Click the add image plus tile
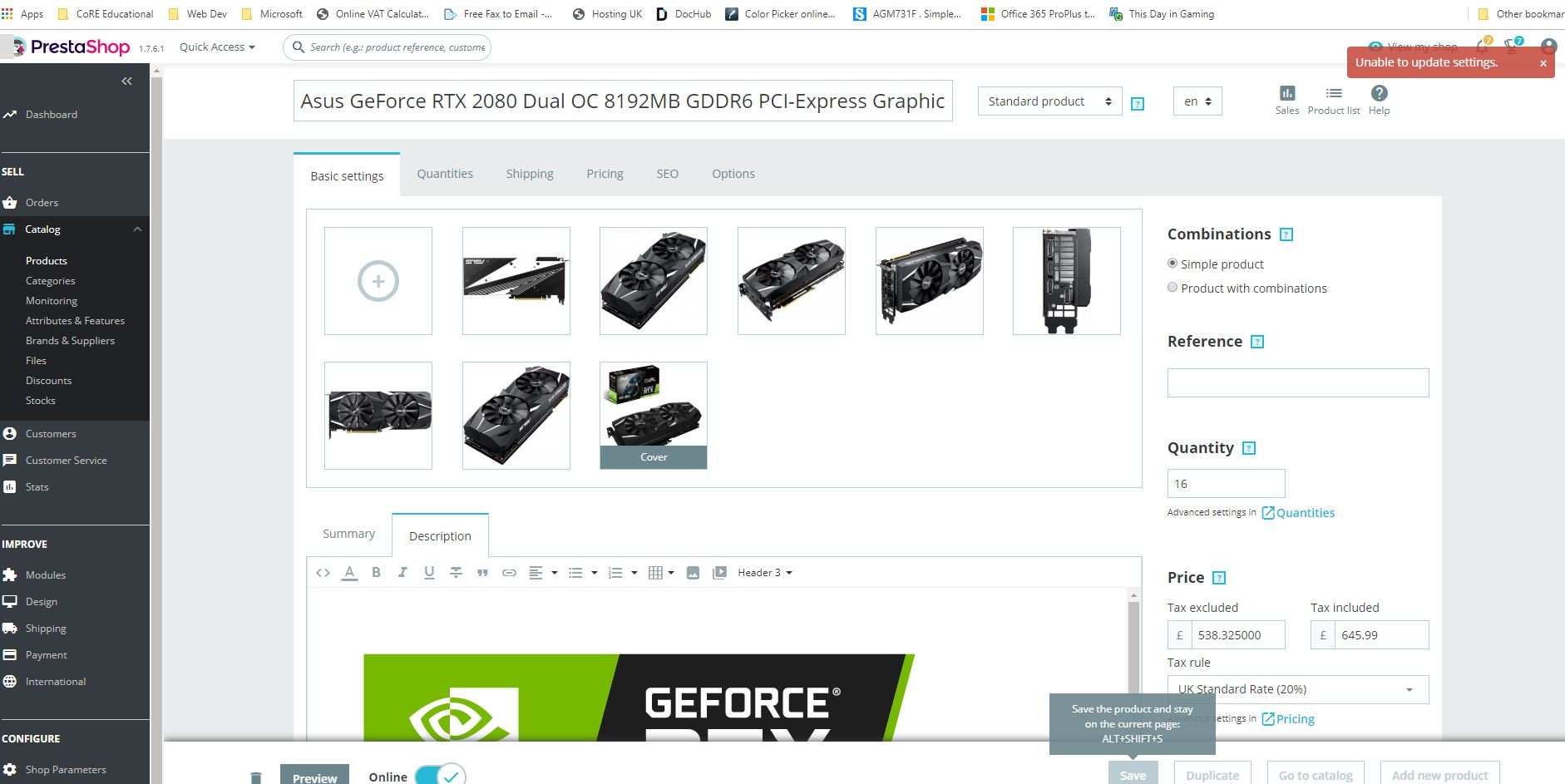 click(x=378, y=281)
